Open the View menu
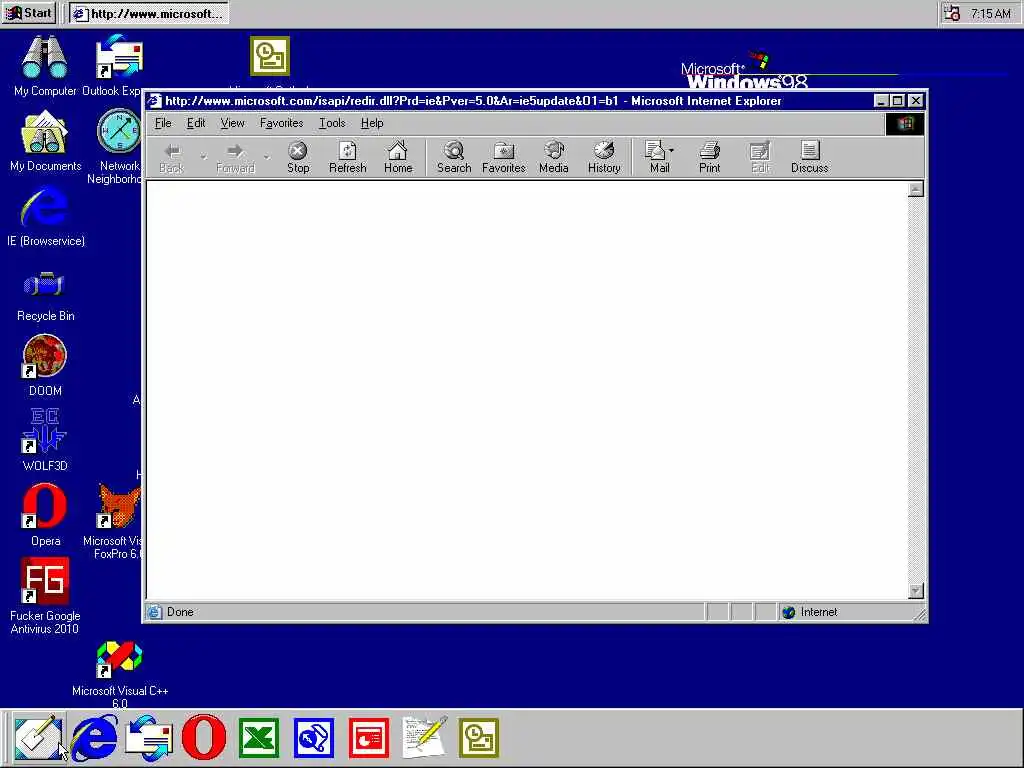 (x=232, y=123)
